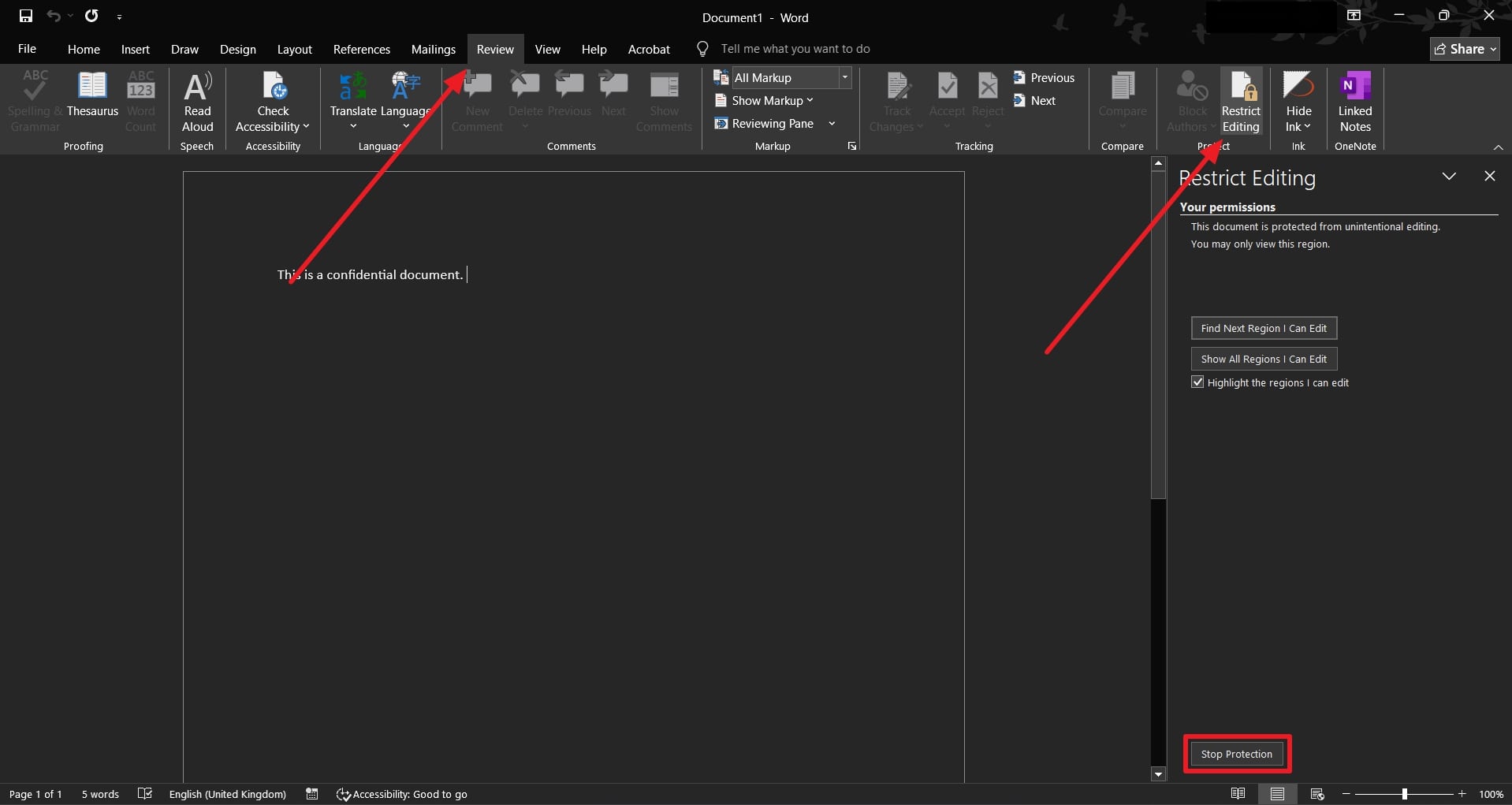Open Markup dialog launcher
The width and height of the screenshot is (1512, 805).
[x=852, y=146]
